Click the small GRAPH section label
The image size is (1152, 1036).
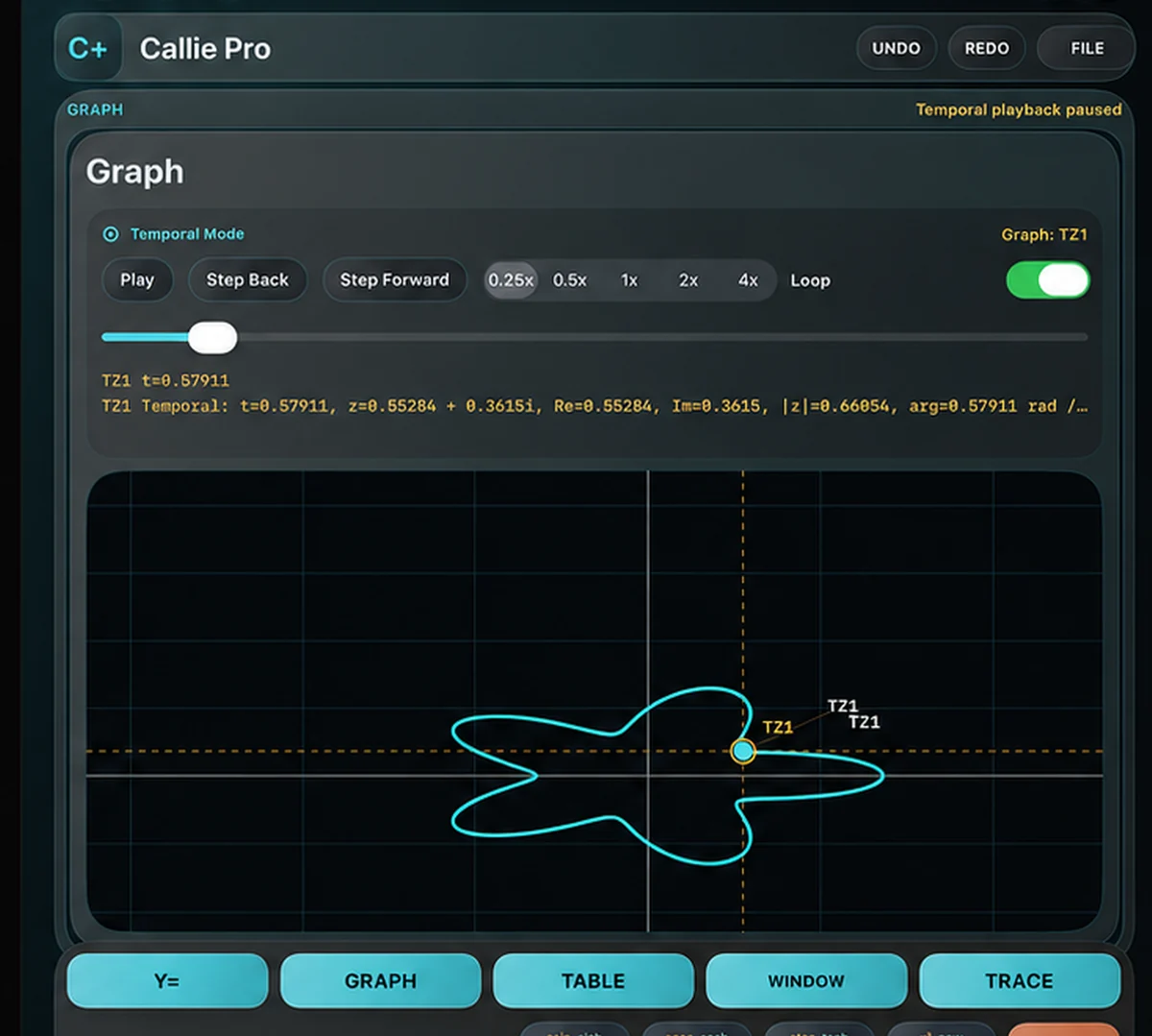pyautogui.click(x=95, y=109)
